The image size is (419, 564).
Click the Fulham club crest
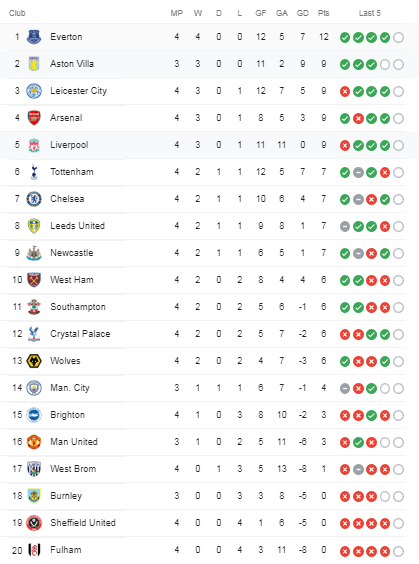tap(34, 550)
